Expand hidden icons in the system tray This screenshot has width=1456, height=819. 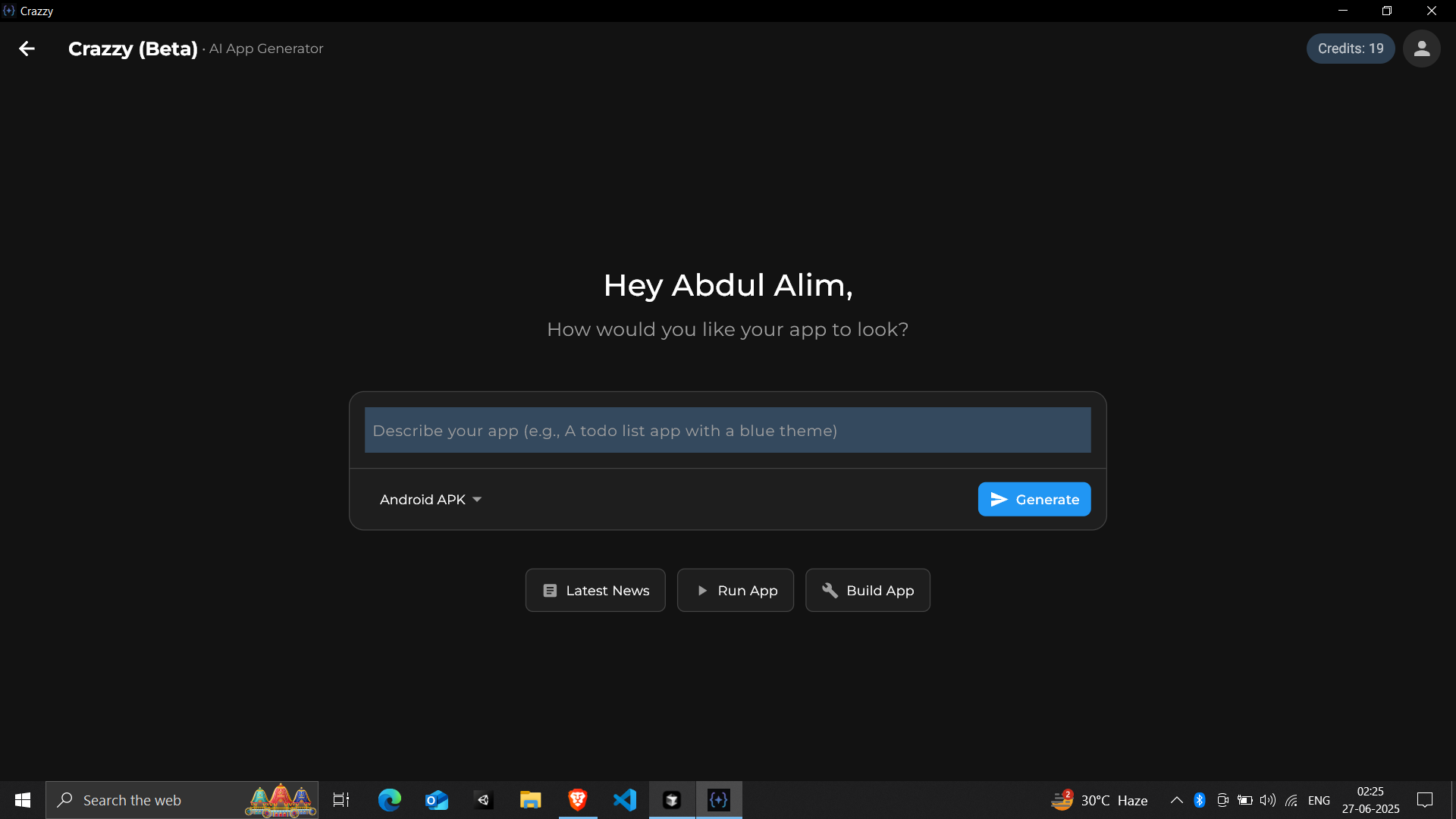pyautogui.click(x=1177, y=799)
